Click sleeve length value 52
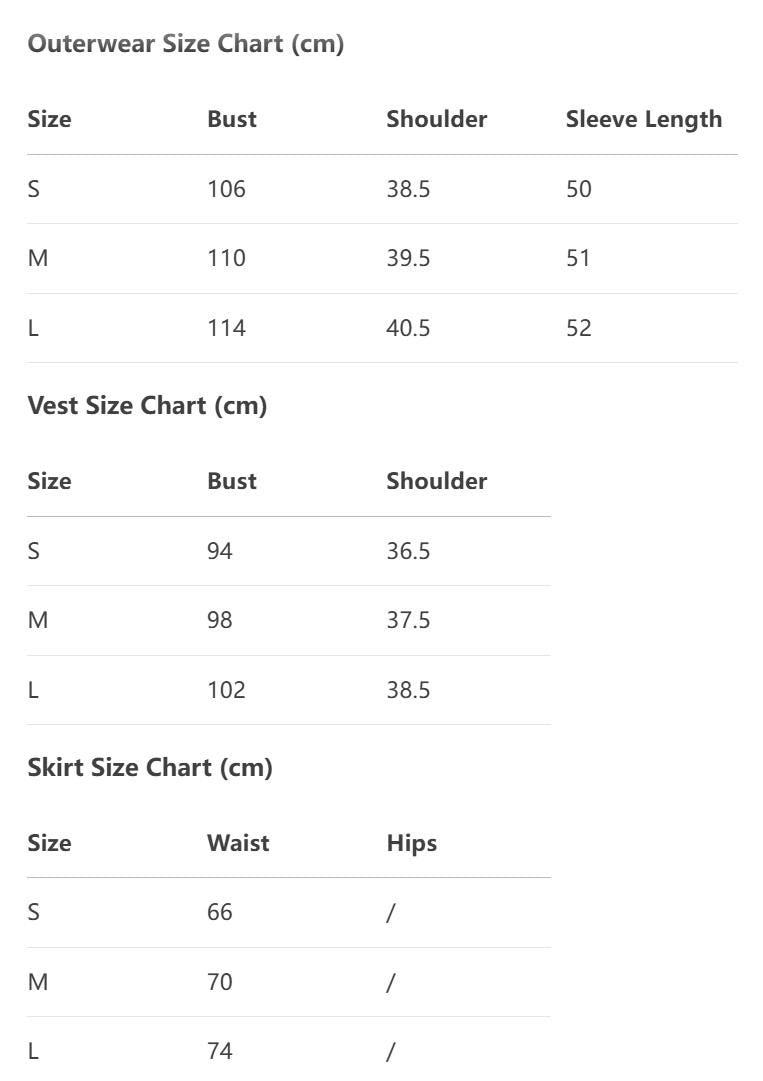 (x=579, y=328)
